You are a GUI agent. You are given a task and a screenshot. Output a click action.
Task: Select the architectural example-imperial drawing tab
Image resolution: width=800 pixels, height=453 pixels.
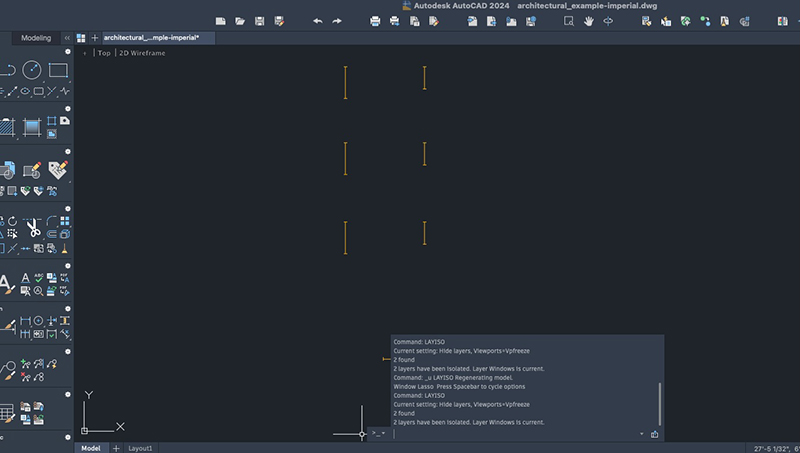[152, 38]
